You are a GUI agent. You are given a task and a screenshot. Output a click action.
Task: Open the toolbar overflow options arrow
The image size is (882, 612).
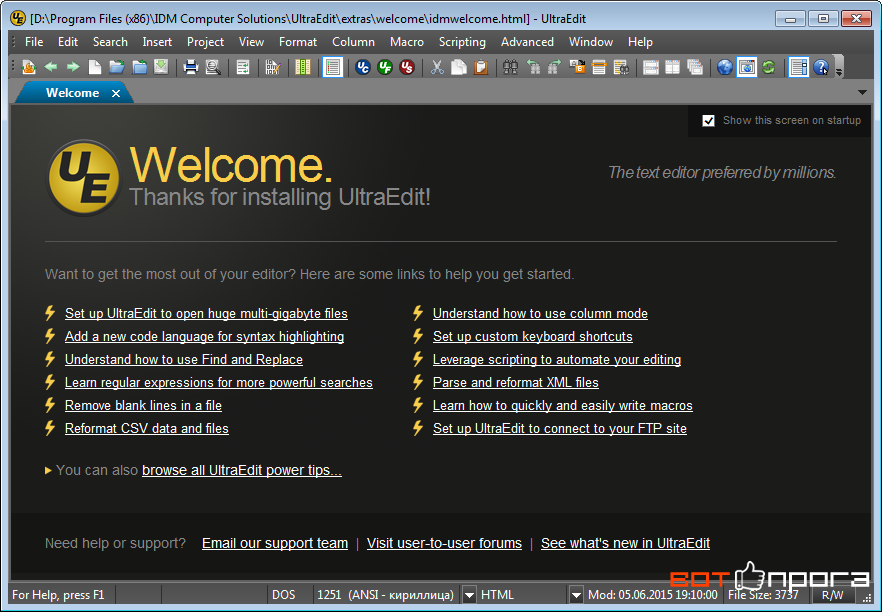click(839, 72)
